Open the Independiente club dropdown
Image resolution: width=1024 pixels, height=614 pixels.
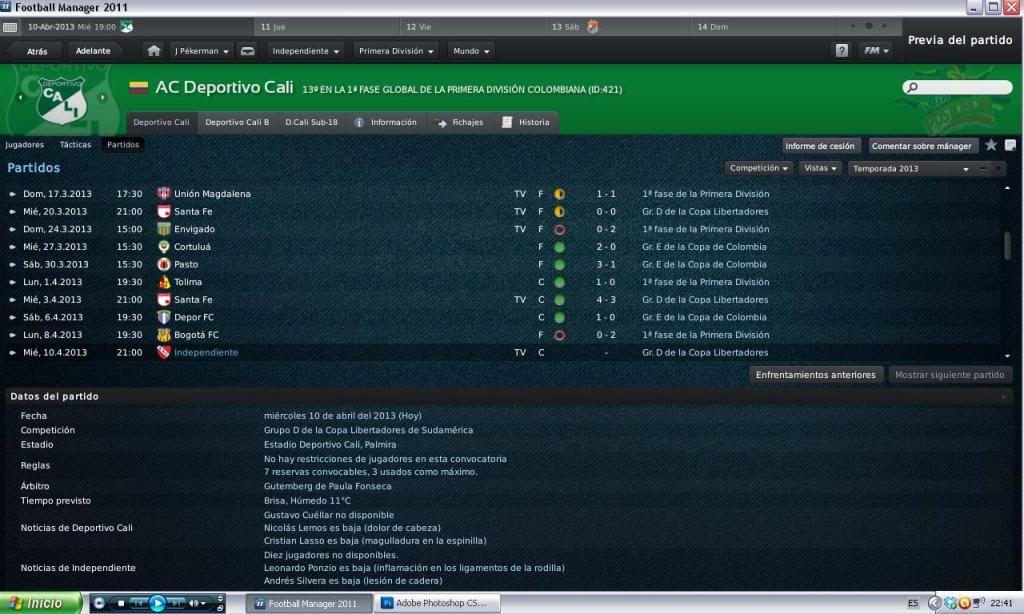pos(306,51)
